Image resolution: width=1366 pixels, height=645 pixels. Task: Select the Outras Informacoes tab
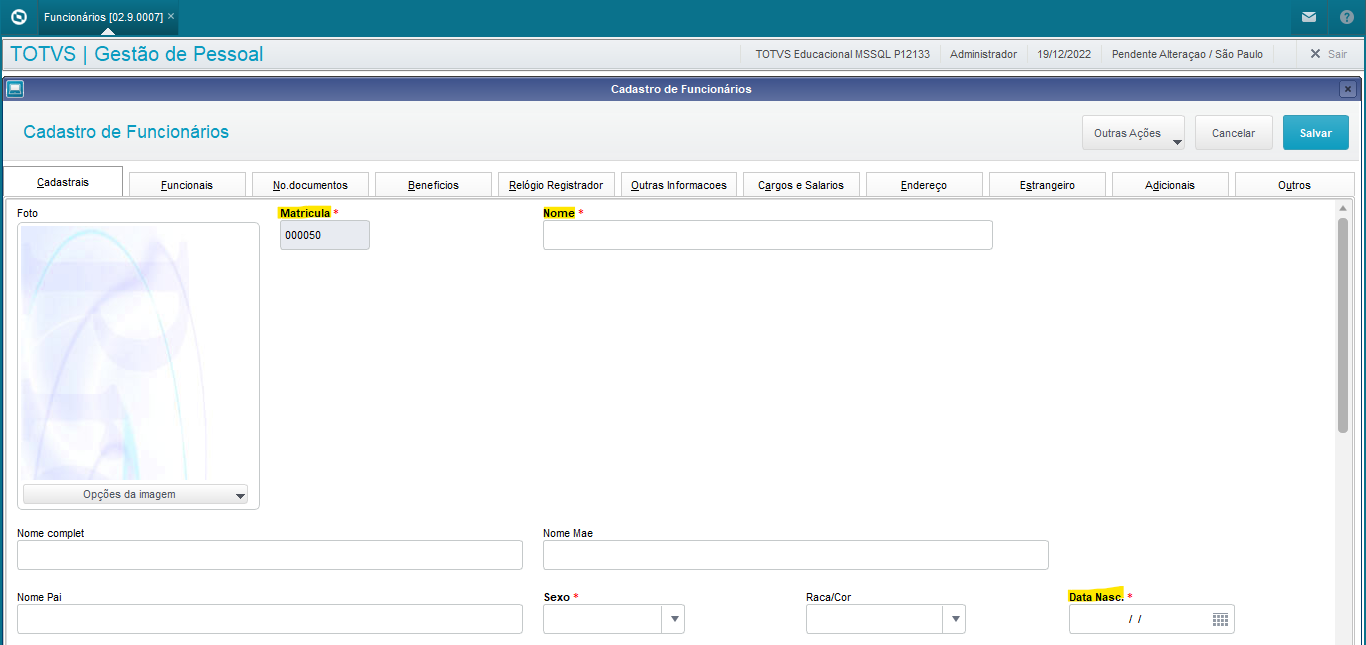(x=679, y=185)
